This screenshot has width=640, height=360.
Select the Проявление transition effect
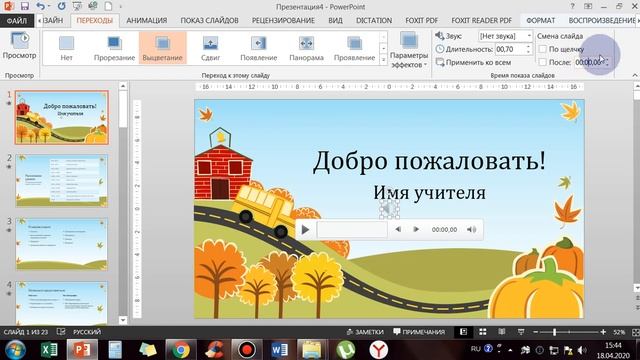click(x=354, y=48)
